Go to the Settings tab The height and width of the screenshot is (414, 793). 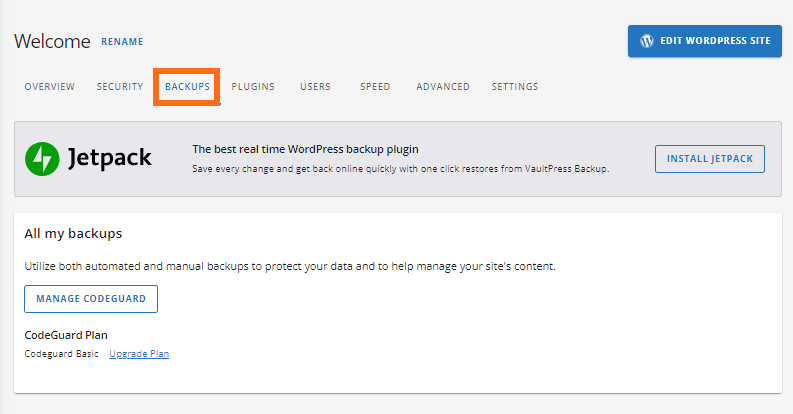[515, 86]
